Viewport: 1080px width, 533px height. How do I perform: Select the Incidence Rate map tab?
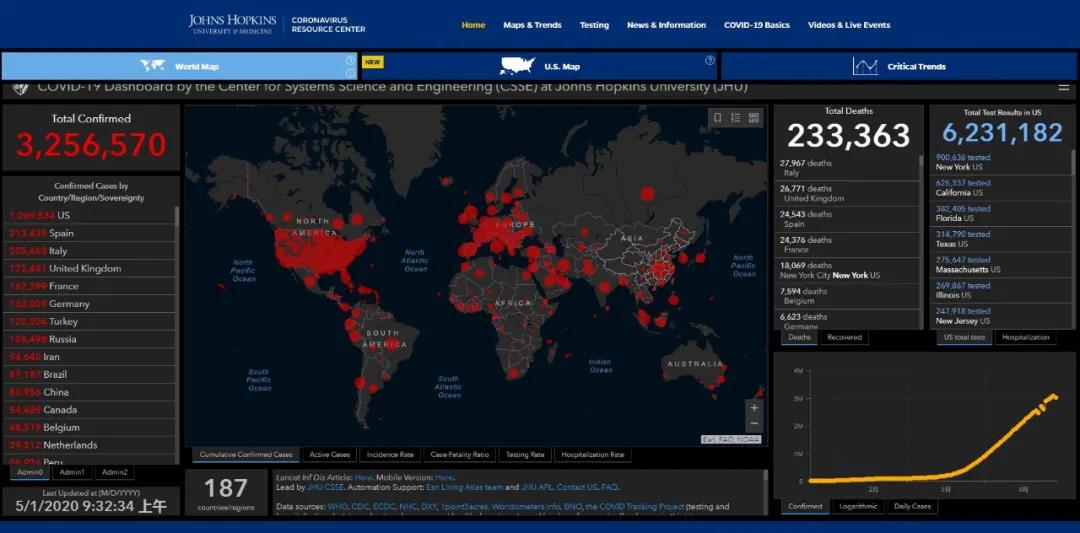click(x=389, y=454)
